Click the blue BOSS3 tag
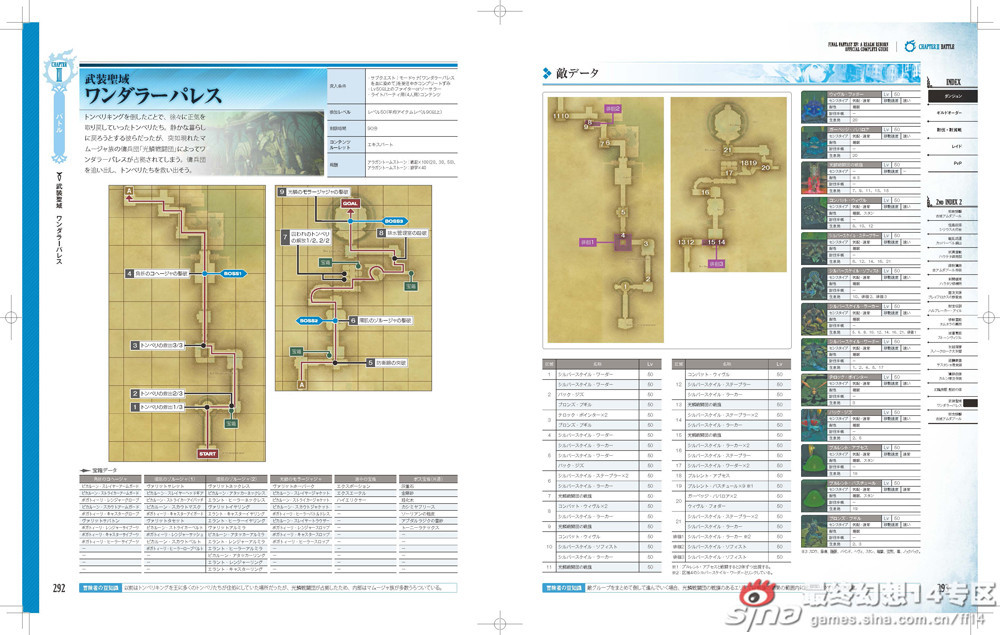Screen dimensions: 1000x635 click(x=394, y=221)
